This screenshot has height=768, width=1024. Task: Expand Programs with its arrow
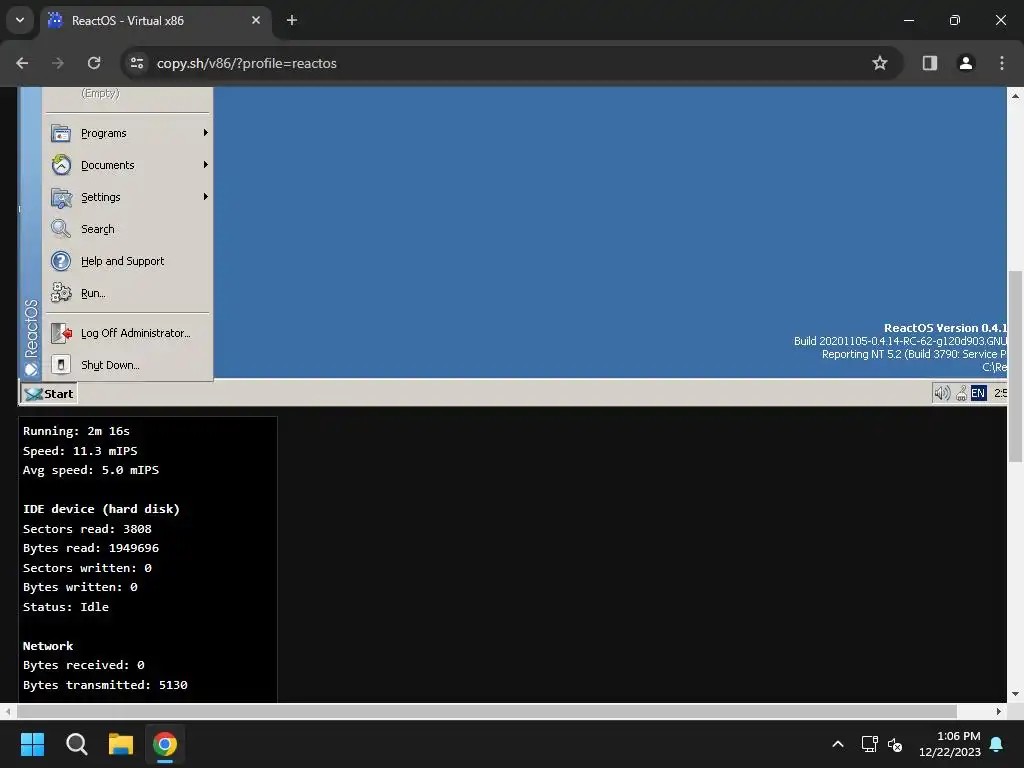click(206, 133)
